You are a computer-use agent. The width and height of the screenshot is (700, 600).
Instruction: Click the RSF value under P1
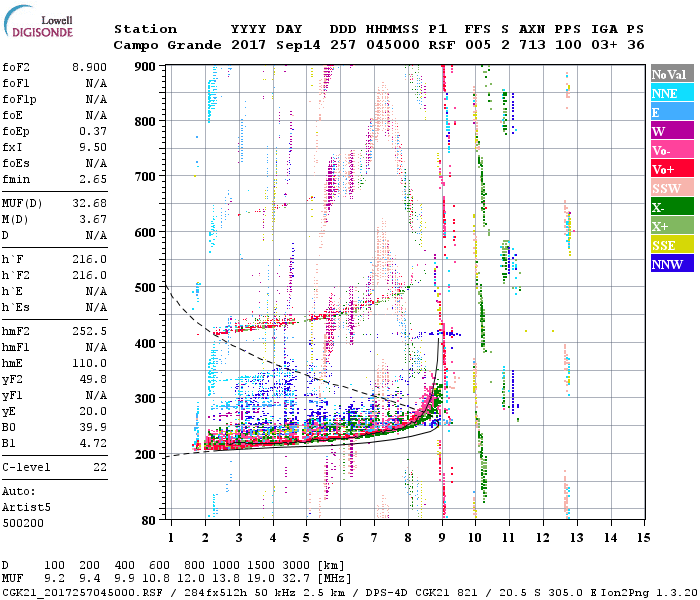442,45
